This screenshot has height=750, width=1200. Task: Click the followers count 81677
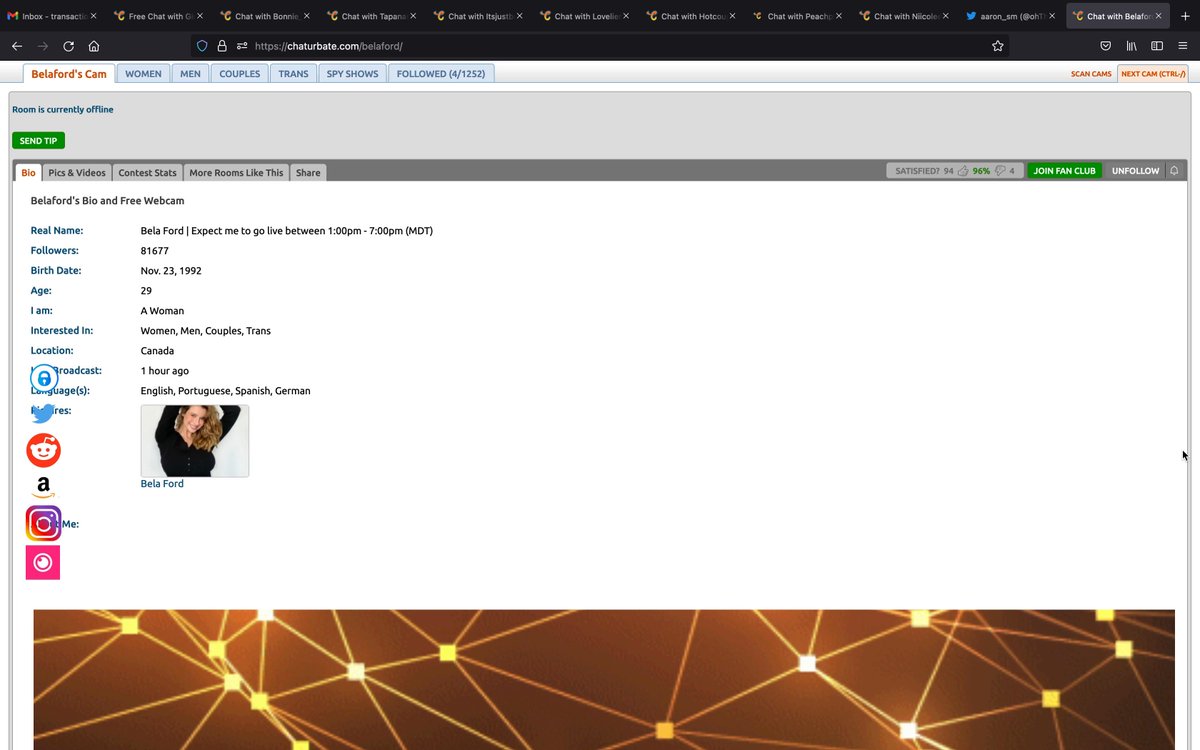(155, 251)
